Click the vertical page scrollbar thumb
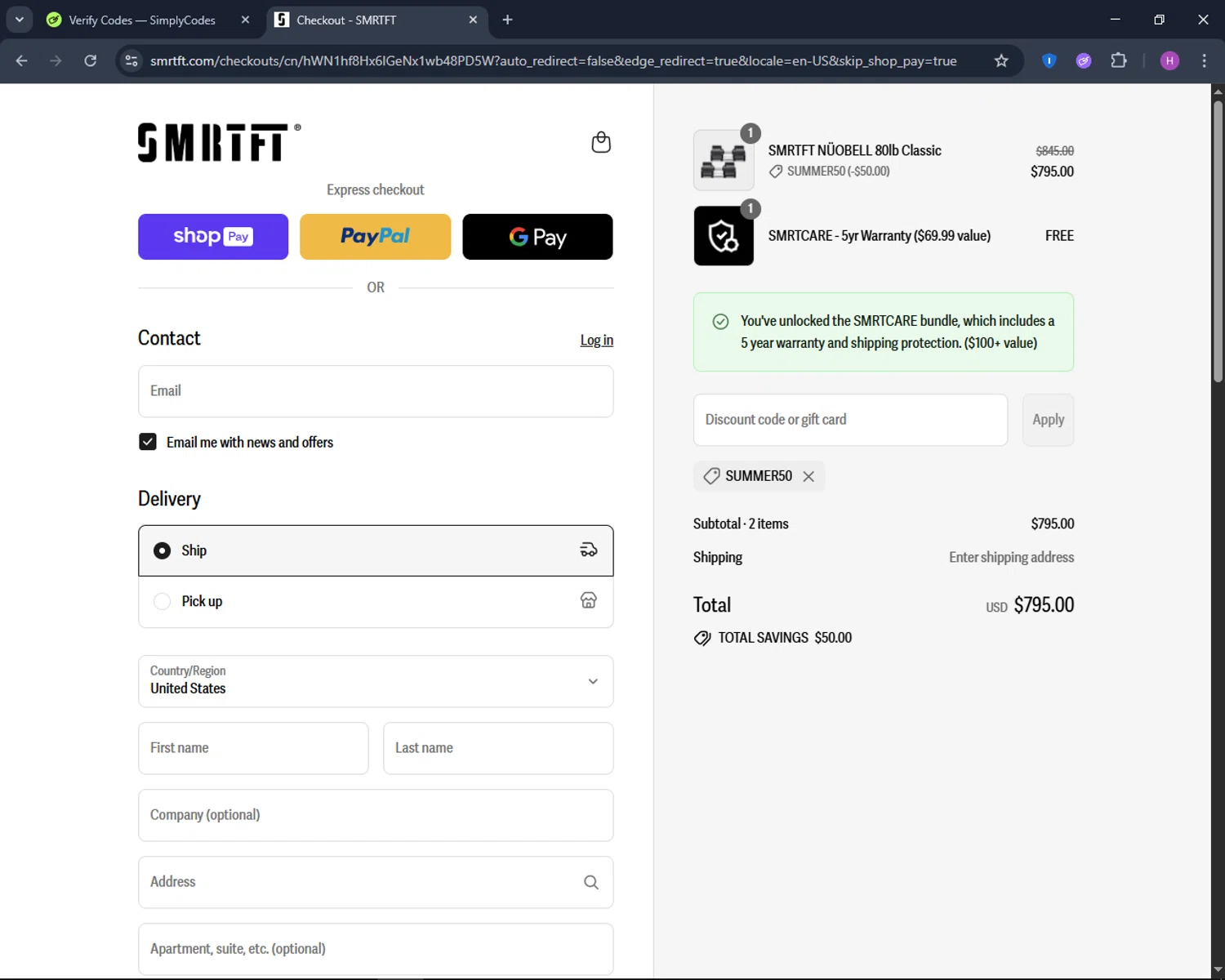1225x980 pixels. click(1218, 241)
